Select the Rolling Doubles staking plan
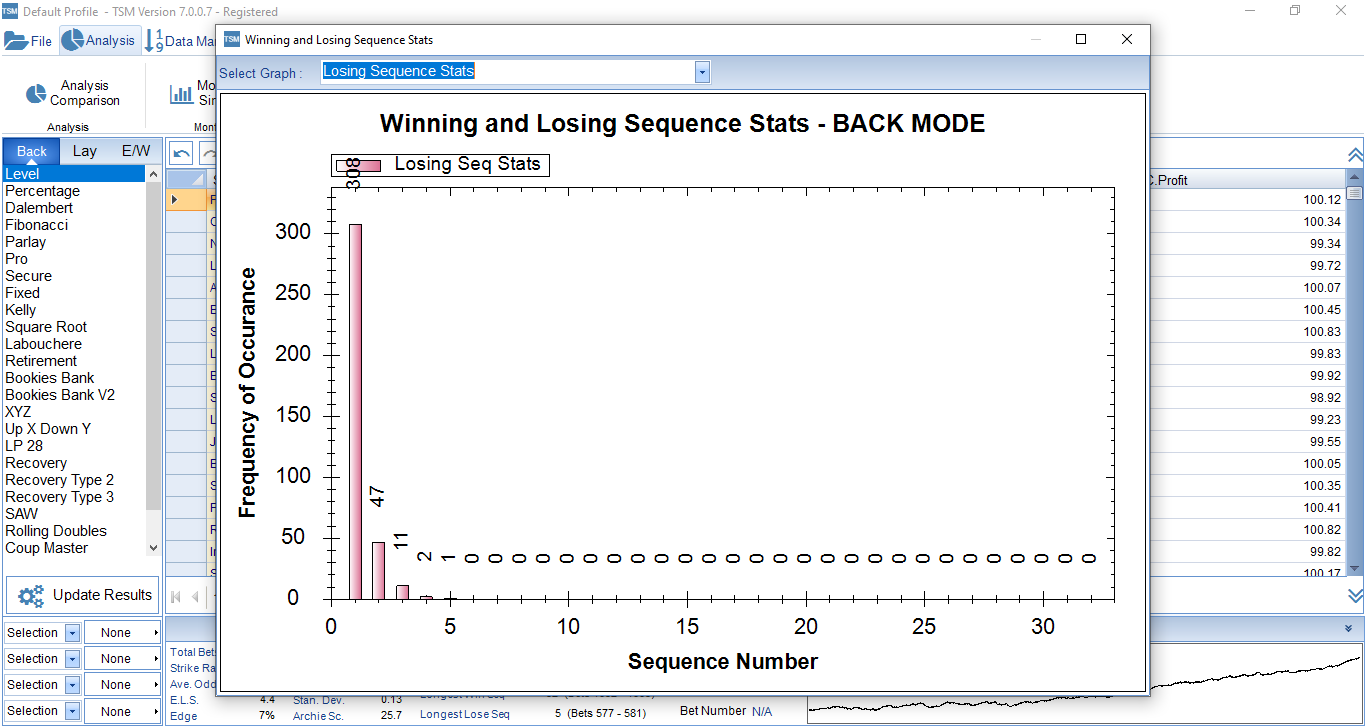1366x728 pixels. (x=75, y=531)
